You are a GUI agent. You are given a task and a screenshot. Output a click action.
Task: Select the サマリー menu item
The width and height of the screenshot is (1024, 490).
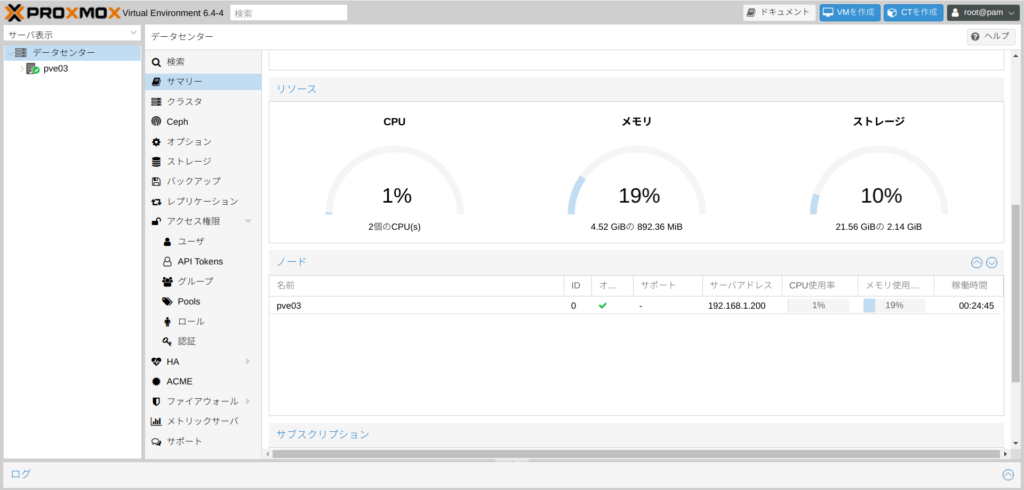[x=203, y=82]
